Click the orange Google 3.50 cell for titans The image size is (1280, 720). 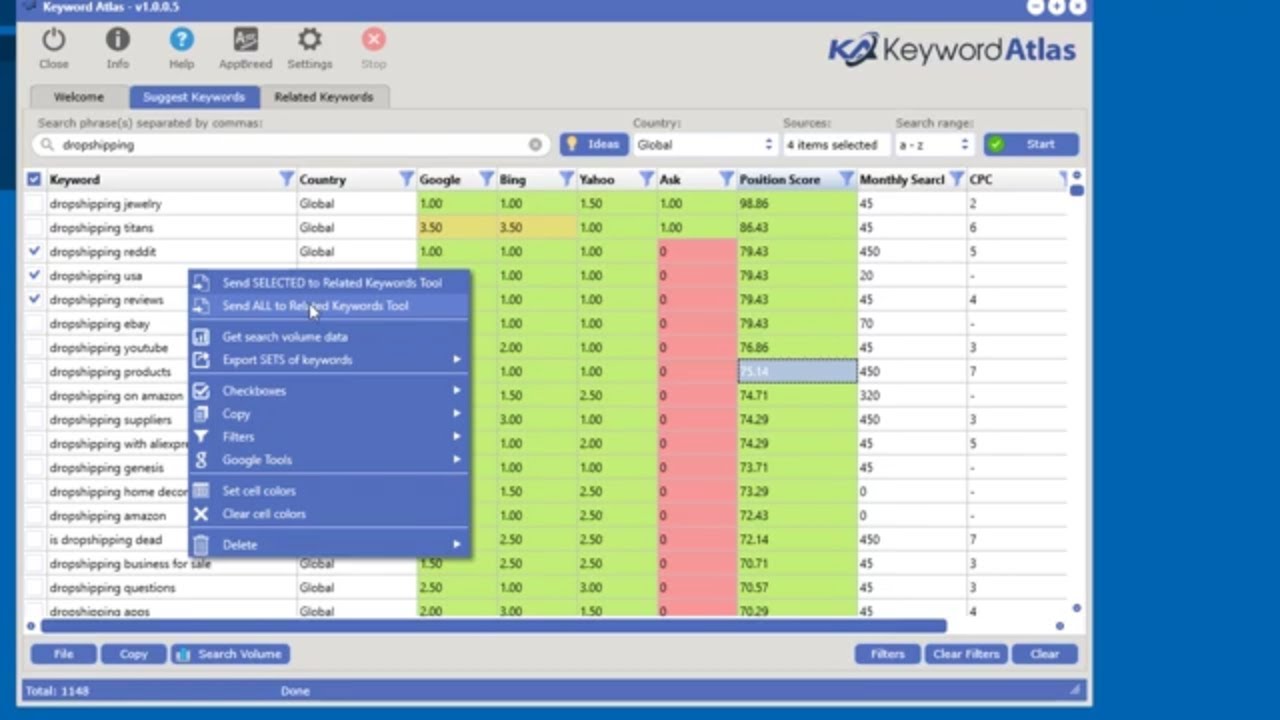pyautogui.click(x=457, y=228)
